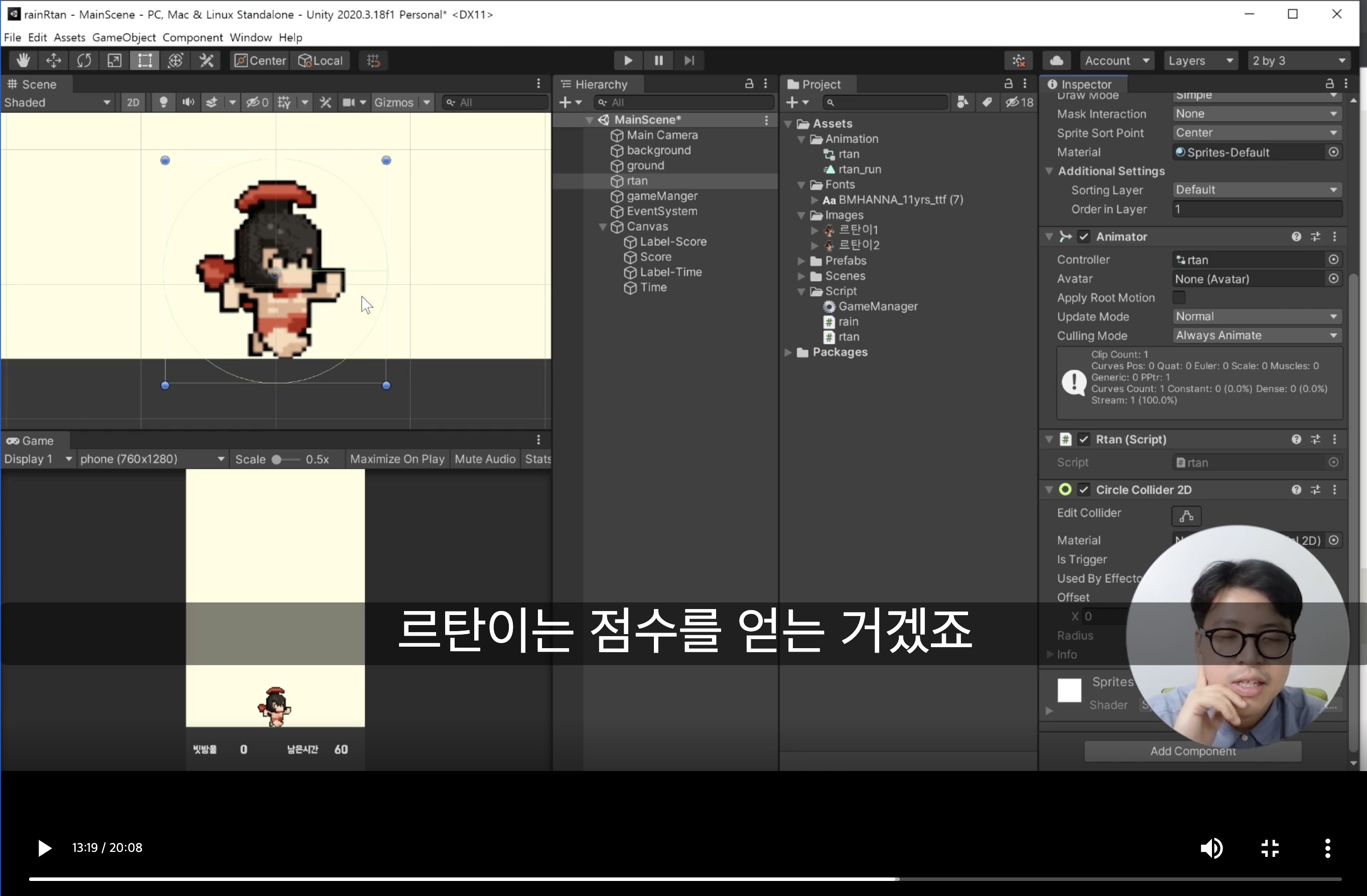Image resolution: width=1367 pixels, height=896 pixels.
Task: Toggle Center pivot mode button
Action: pos(260,60)
